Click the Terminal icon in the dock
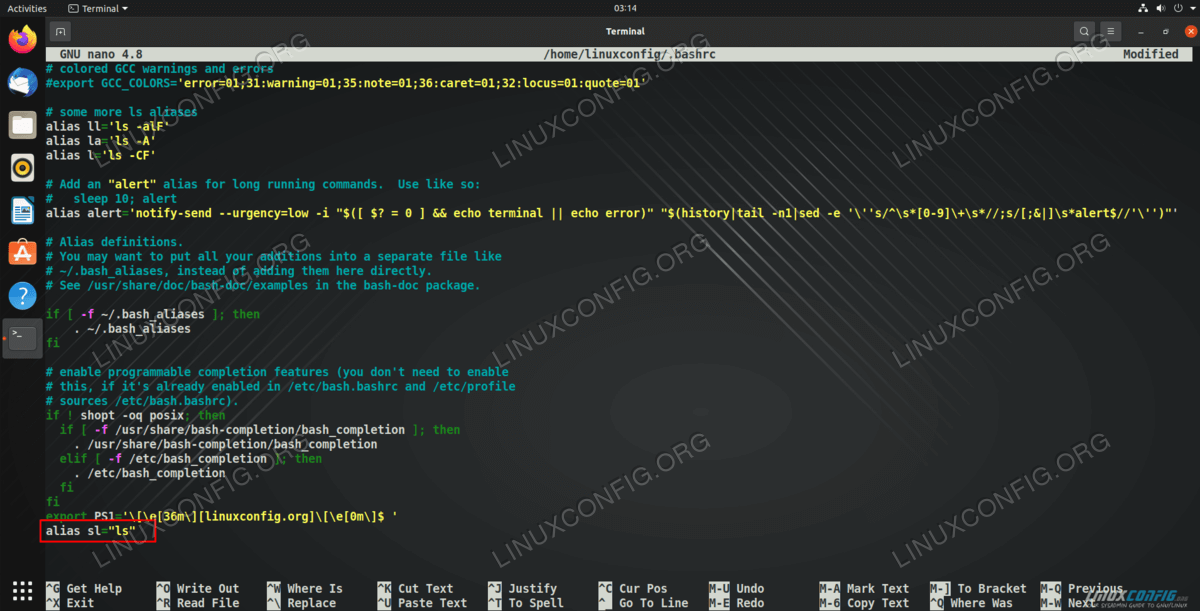Viewport: 1200px width, 611px height. [22, 337]
